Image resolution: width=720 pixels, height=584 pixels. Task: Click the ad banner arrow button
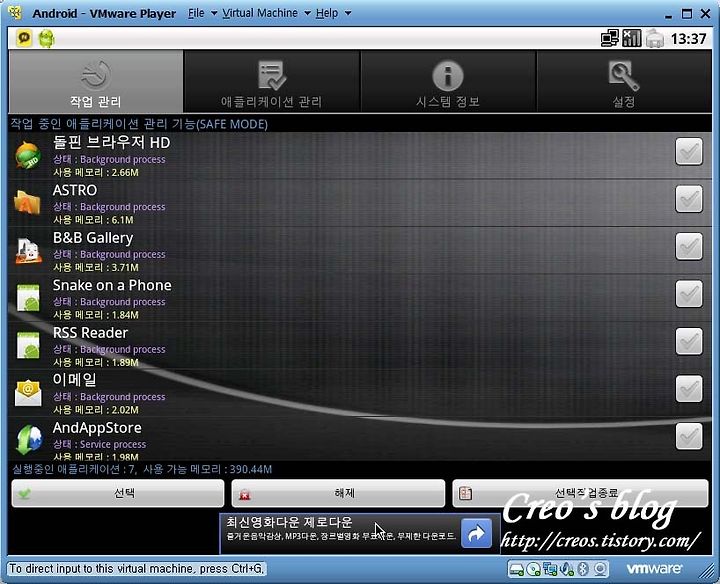click(476, 533)
